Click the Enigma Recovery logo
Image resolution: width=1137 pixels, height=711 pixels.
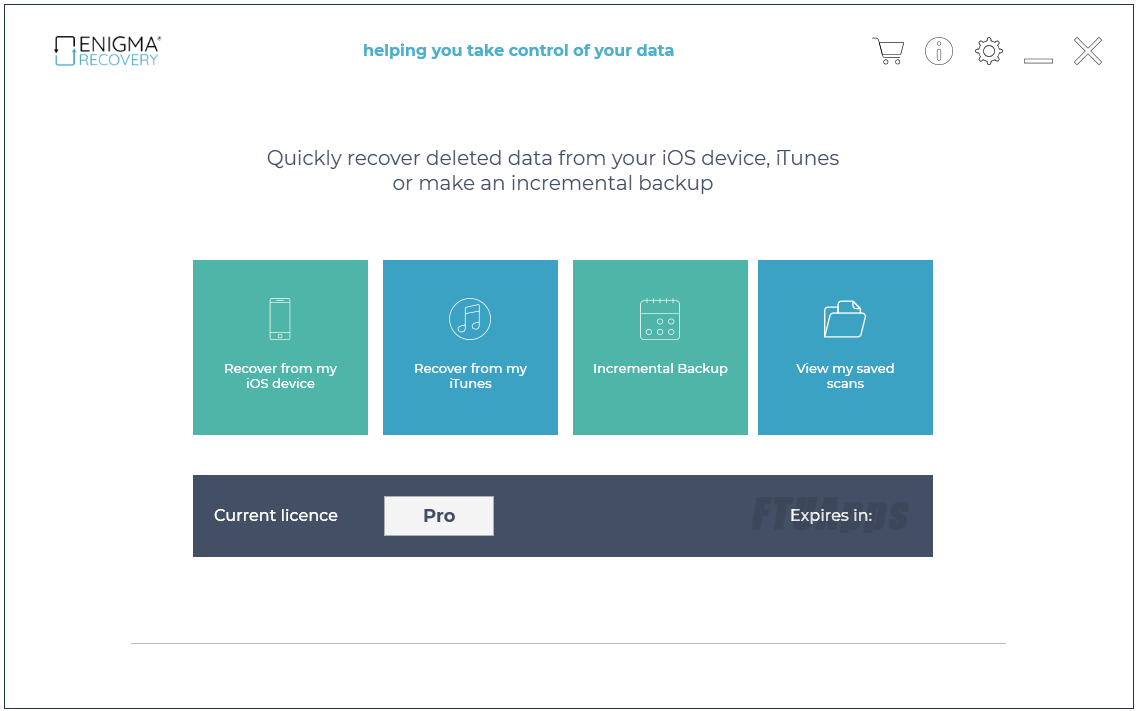tap(107, 51)
